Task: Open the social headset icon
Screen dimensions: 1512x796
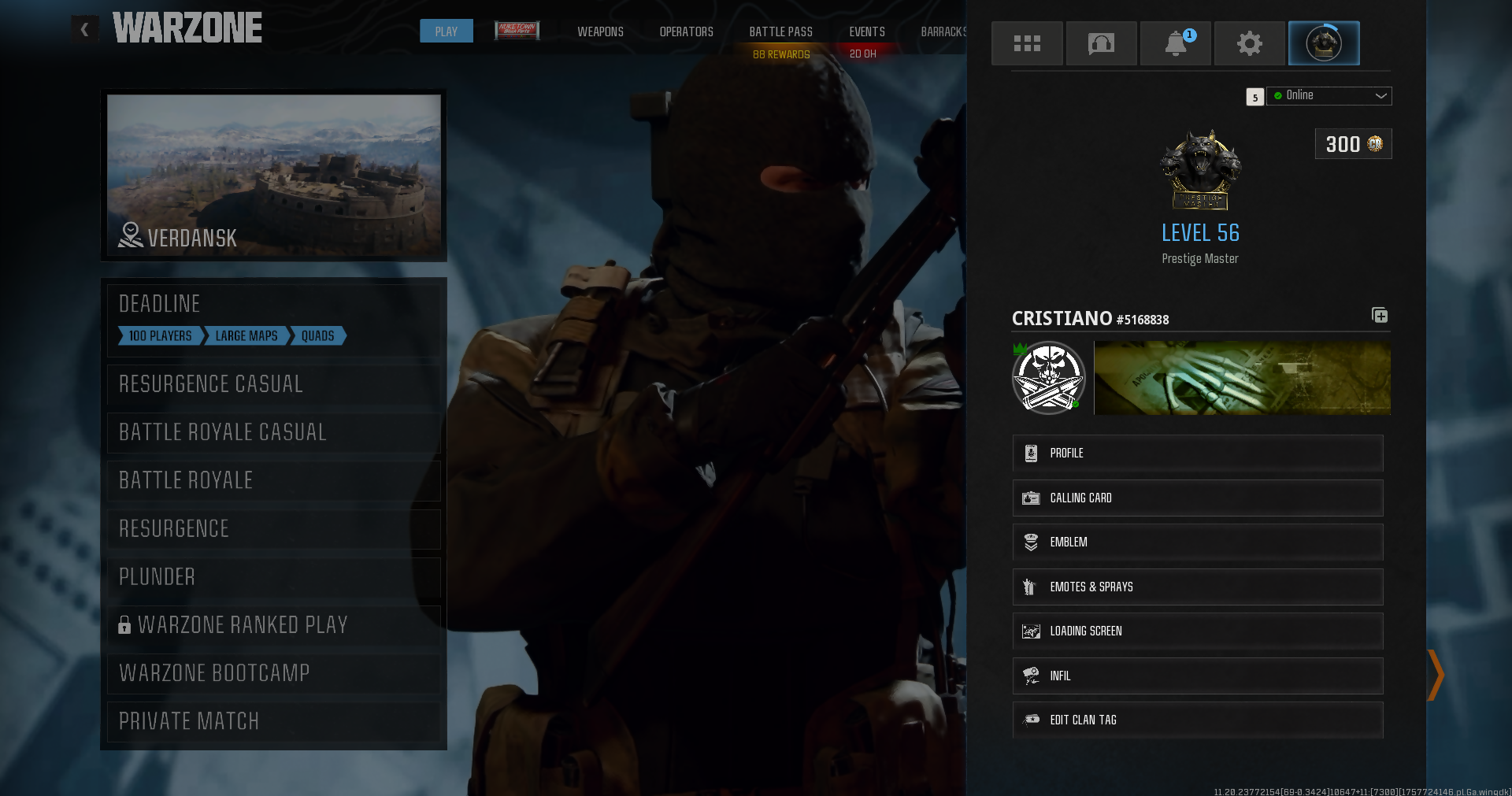Action: (1101, 43)
